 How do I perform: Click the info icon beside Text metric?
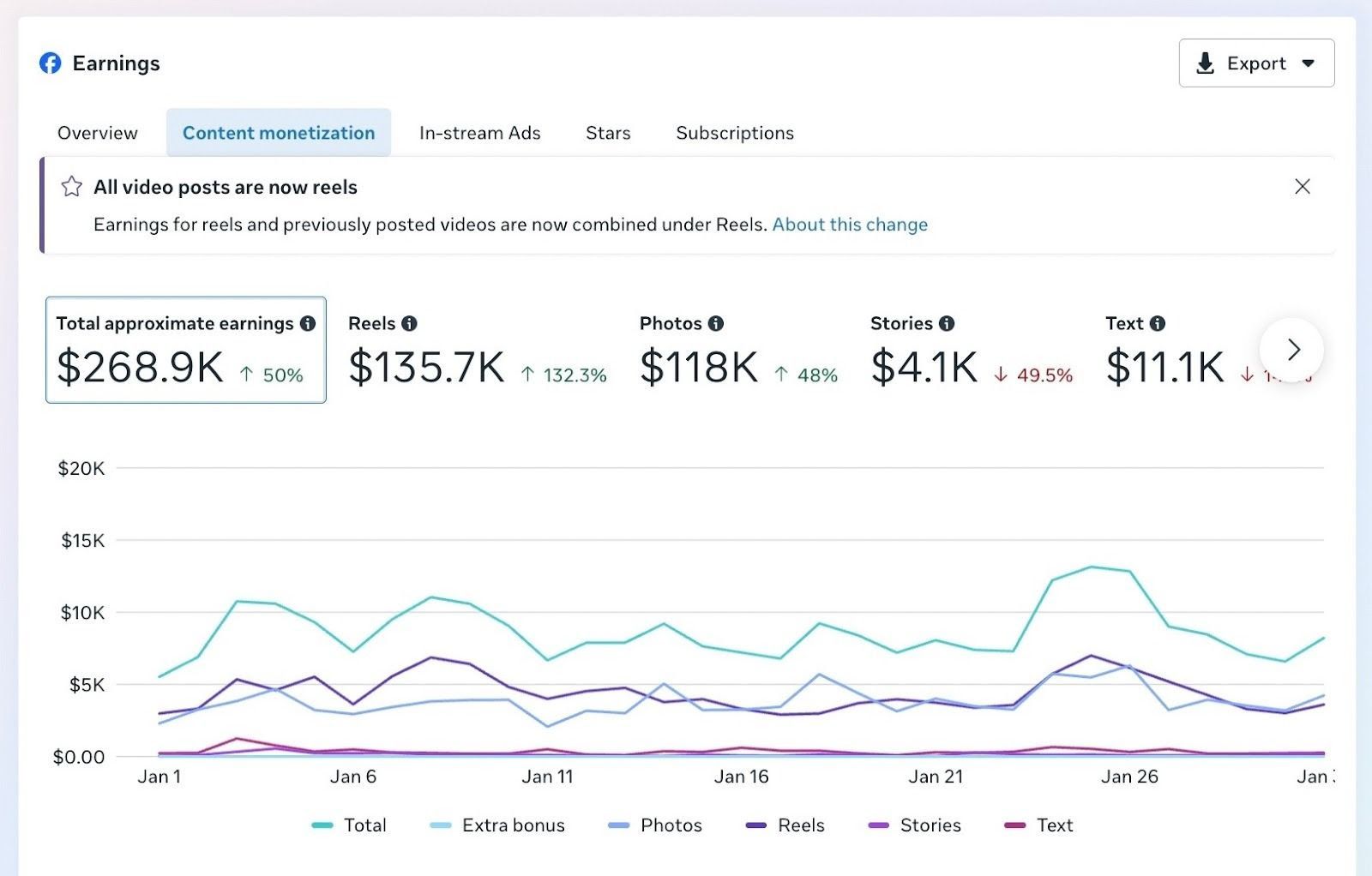(x=1158, y=323)
